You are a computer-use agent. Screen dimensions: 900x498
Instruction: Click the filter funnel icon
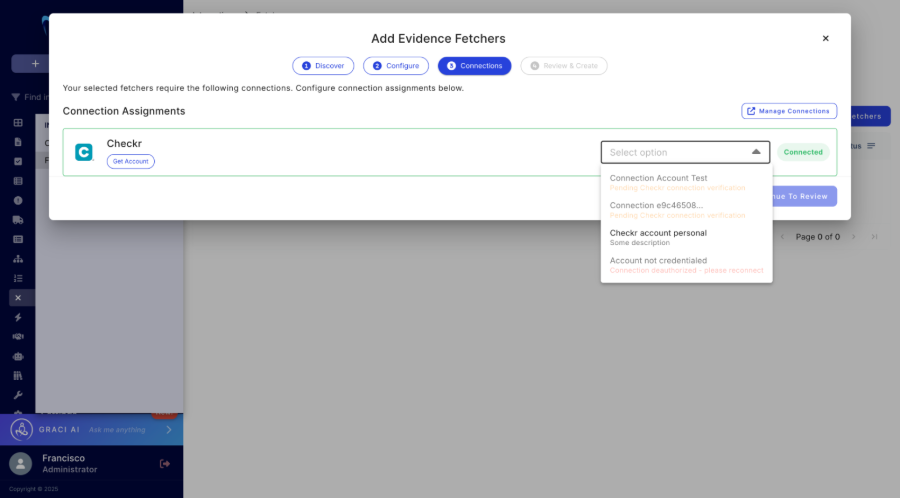pos(15,97)
